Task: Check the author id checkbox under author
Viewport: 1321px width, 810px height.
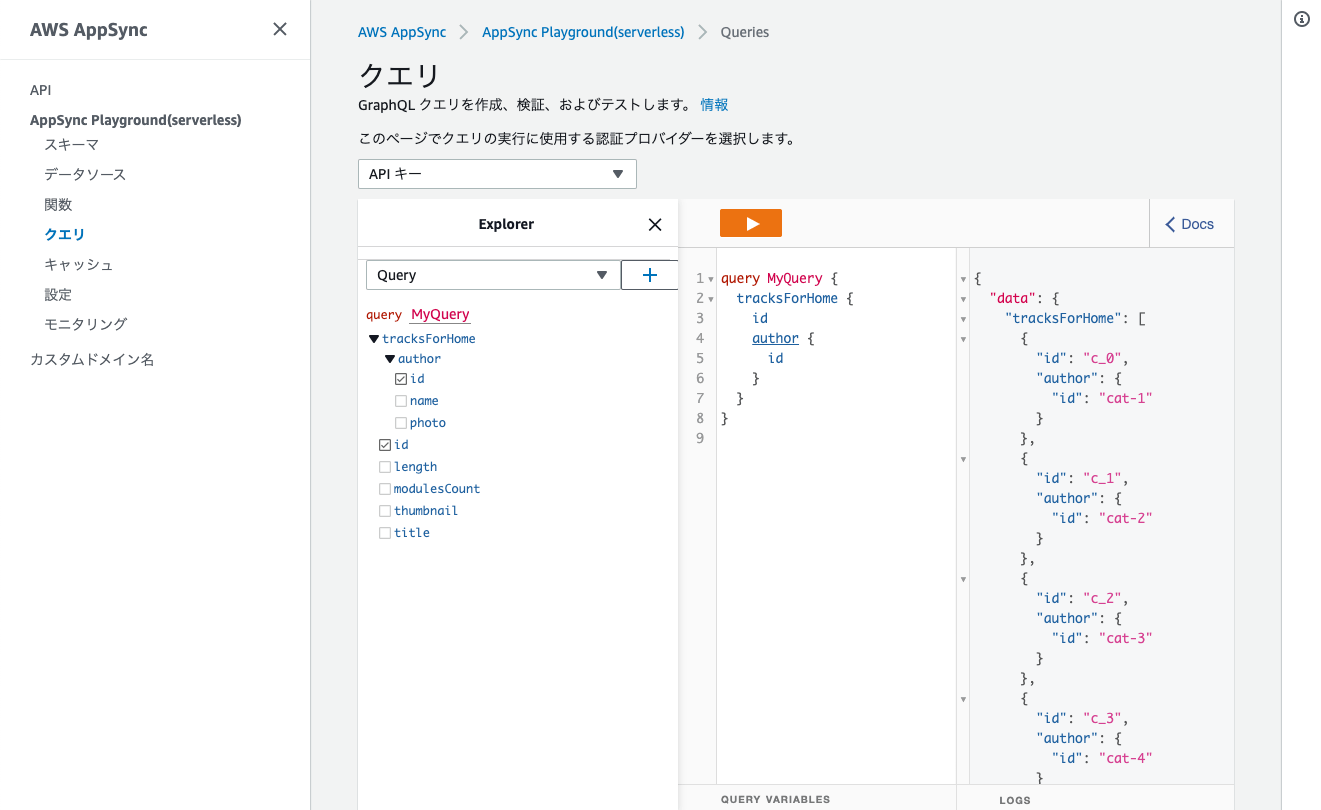Action: click(x=401, y=379)
